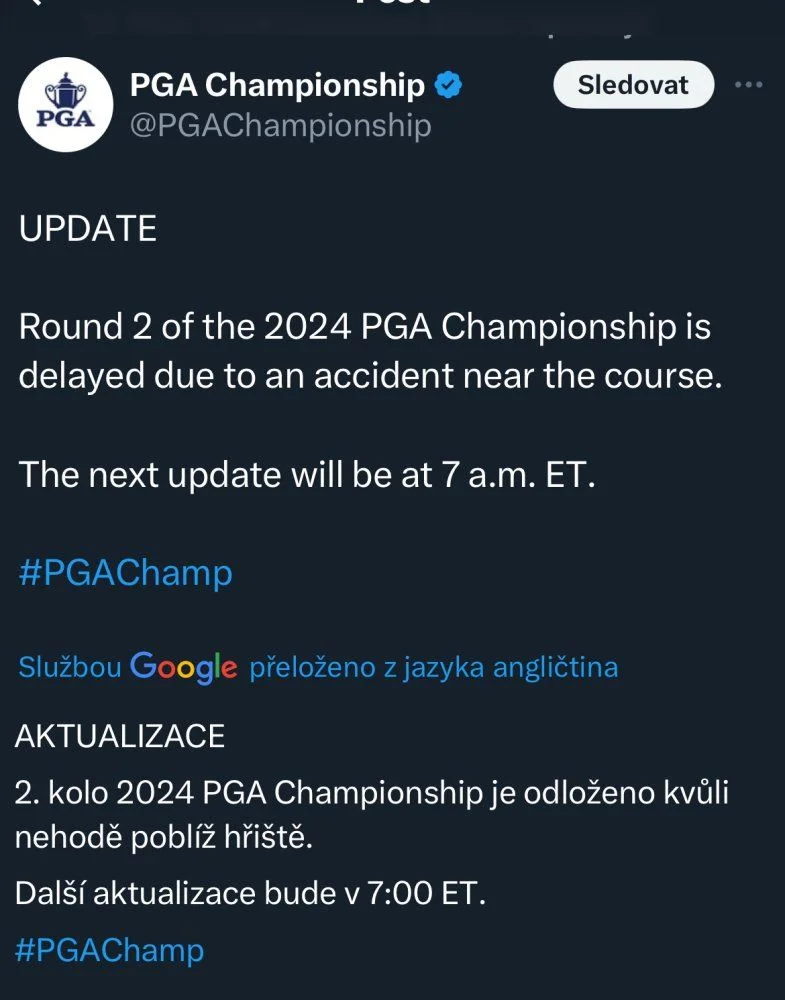Open the PGA Championship display name
Image resolution: width=785 pixels, height=1000 pixels.
coord(277,85)
